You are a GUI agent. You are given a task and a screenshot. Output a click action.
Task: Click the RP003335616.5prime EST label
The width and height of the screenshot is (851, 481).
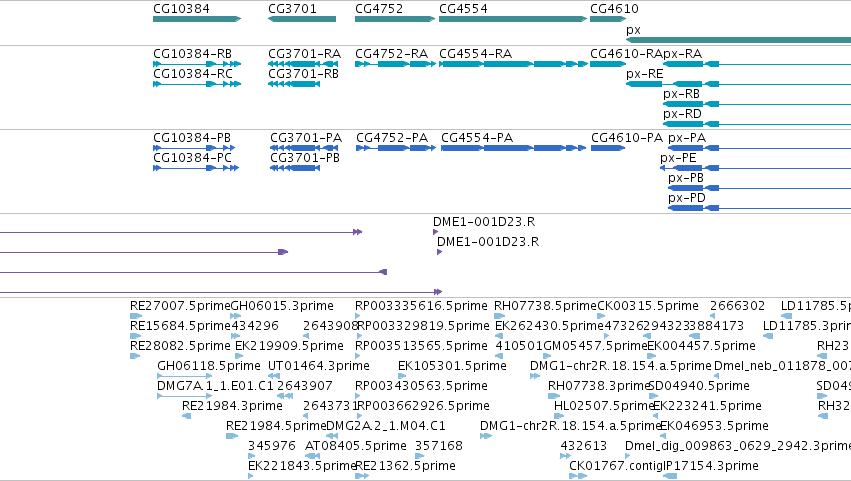(x=421, y=306)
